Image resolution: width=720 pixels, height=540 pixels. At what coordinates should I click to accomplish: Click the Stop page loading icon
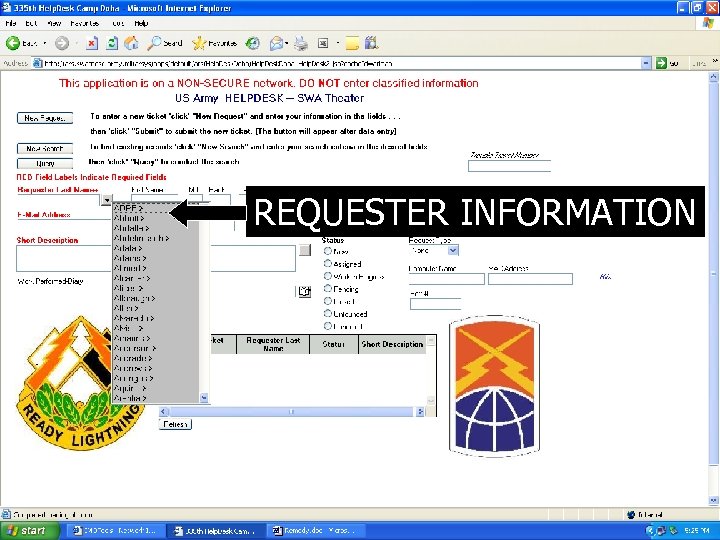(92, 44)
